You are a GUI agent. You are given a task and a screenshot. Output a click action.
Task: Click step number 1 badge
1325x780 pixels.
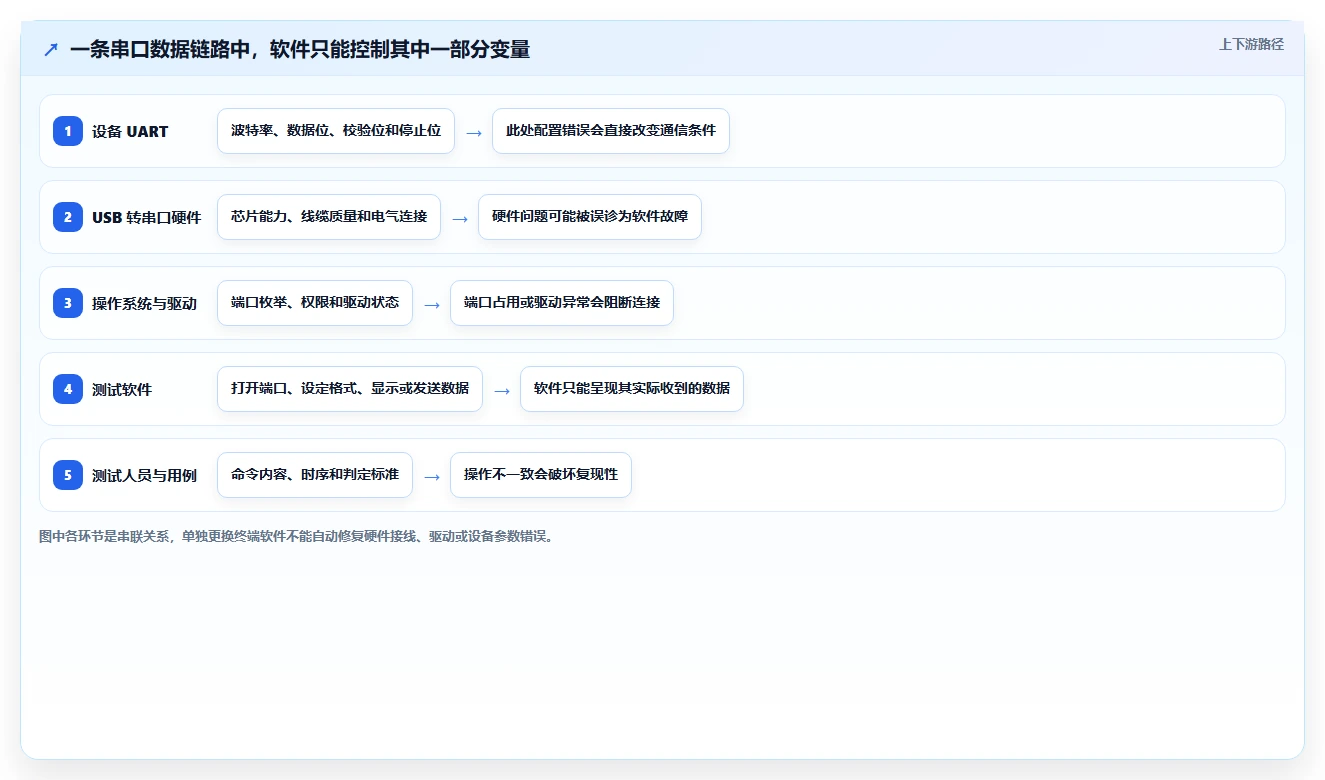pos(68,131)
